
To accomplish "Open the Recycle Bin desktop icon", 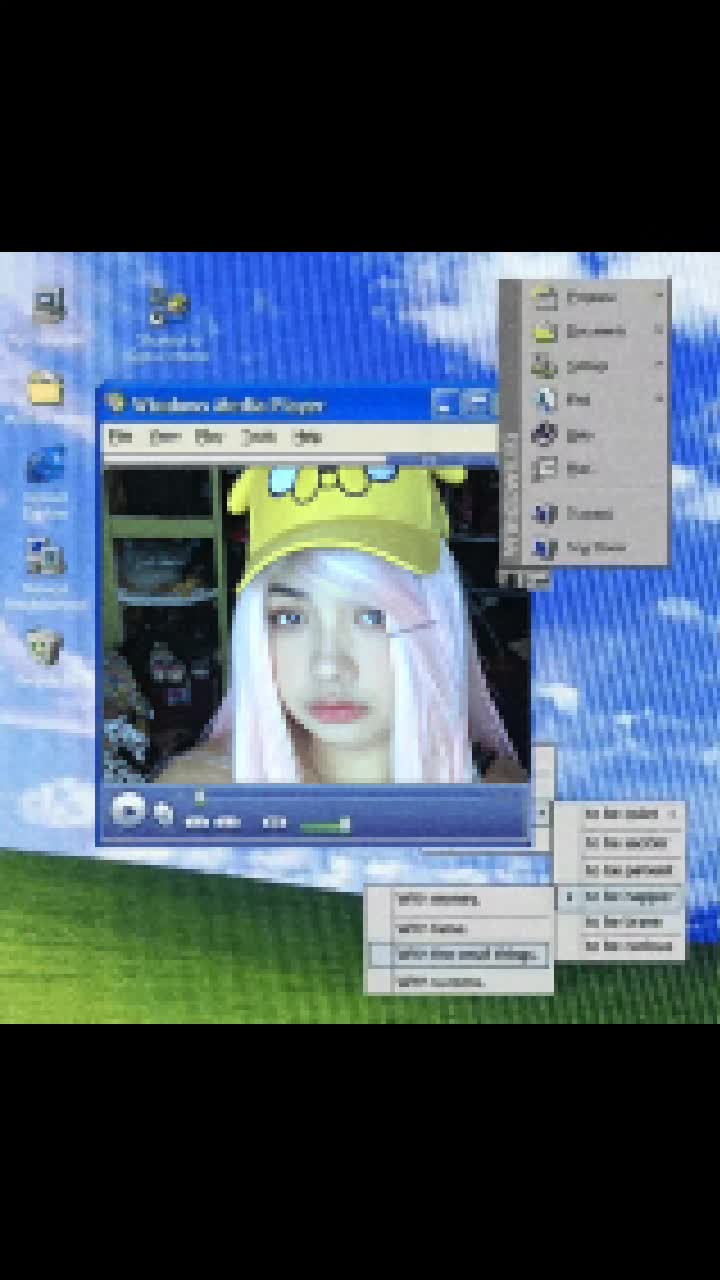I will pyautogui.click(x=45, y=646).
